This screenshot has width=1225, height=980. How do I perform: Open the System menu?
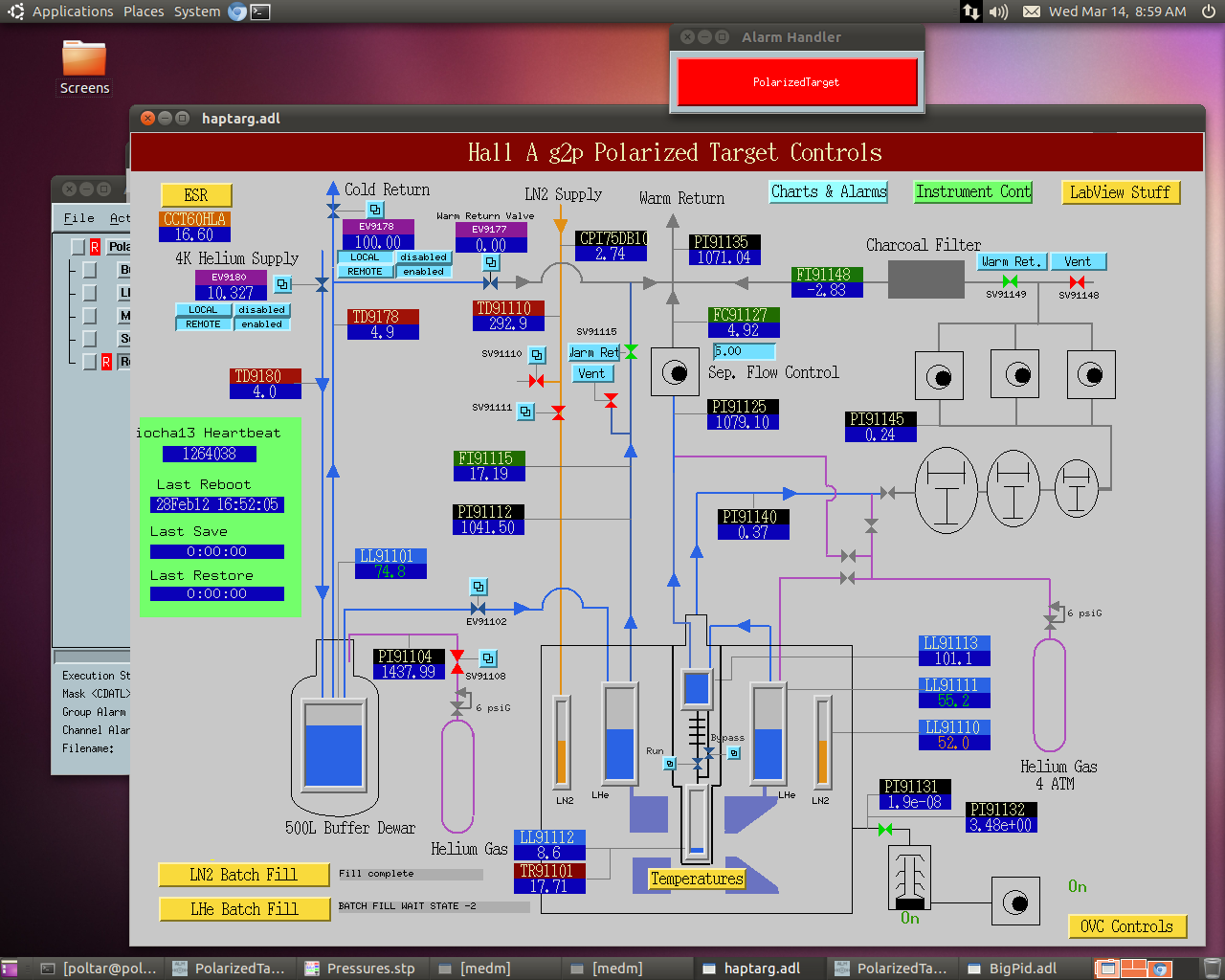point(197,11)
